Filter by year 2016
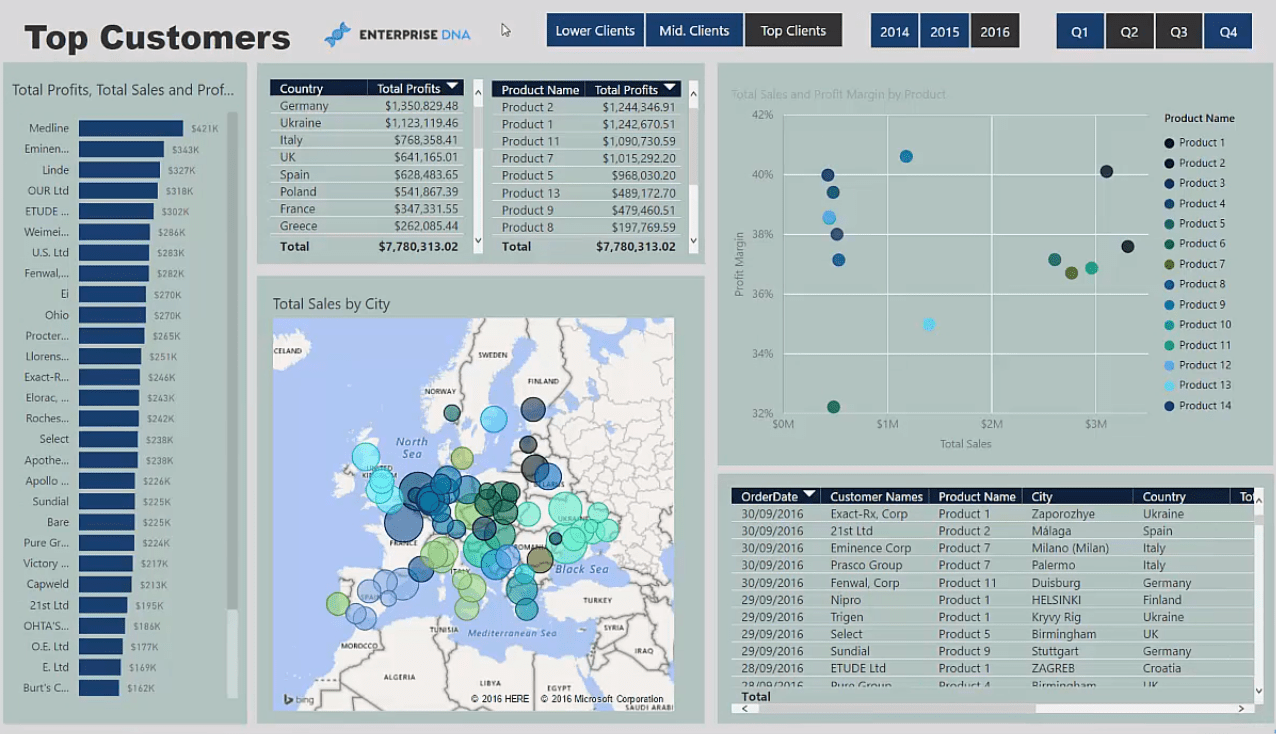 point(995,31)
